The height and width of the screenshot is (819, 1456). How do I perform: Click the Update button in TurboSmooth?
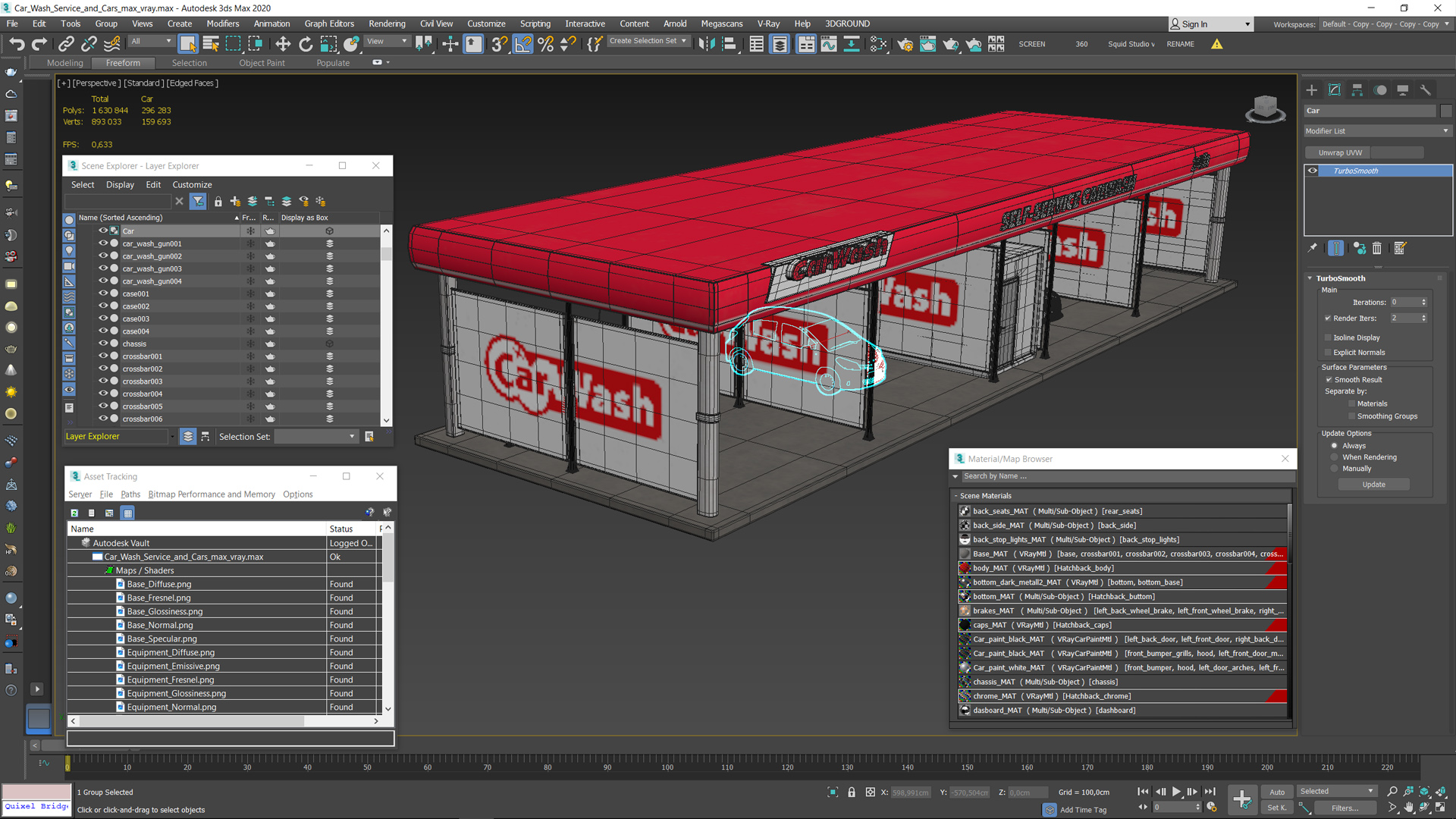(1373, 485)
